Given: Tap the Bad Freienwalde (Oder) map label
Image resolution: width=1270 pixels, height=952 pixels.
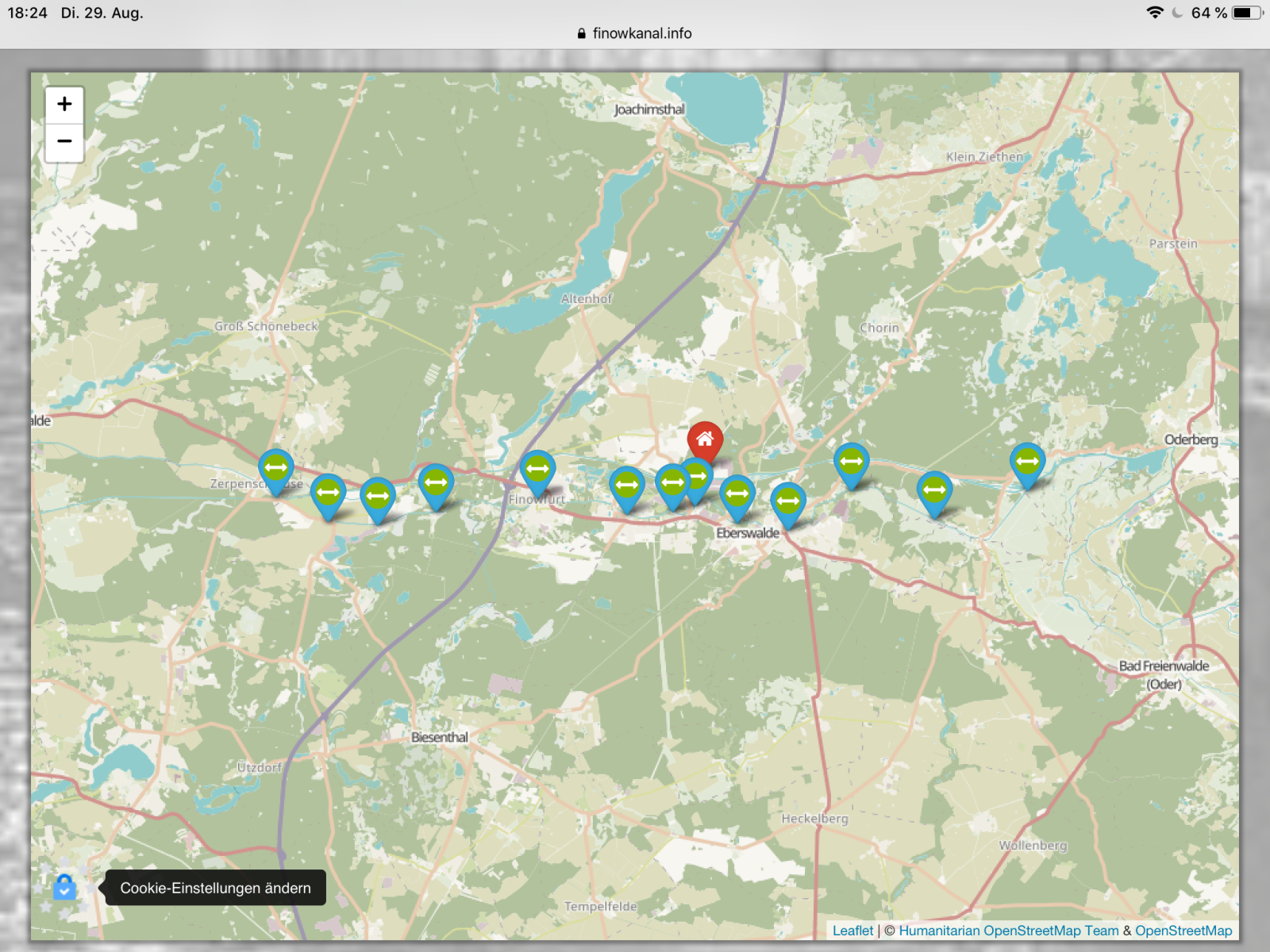Looking at the screenshot, I should coord(1164,674).
